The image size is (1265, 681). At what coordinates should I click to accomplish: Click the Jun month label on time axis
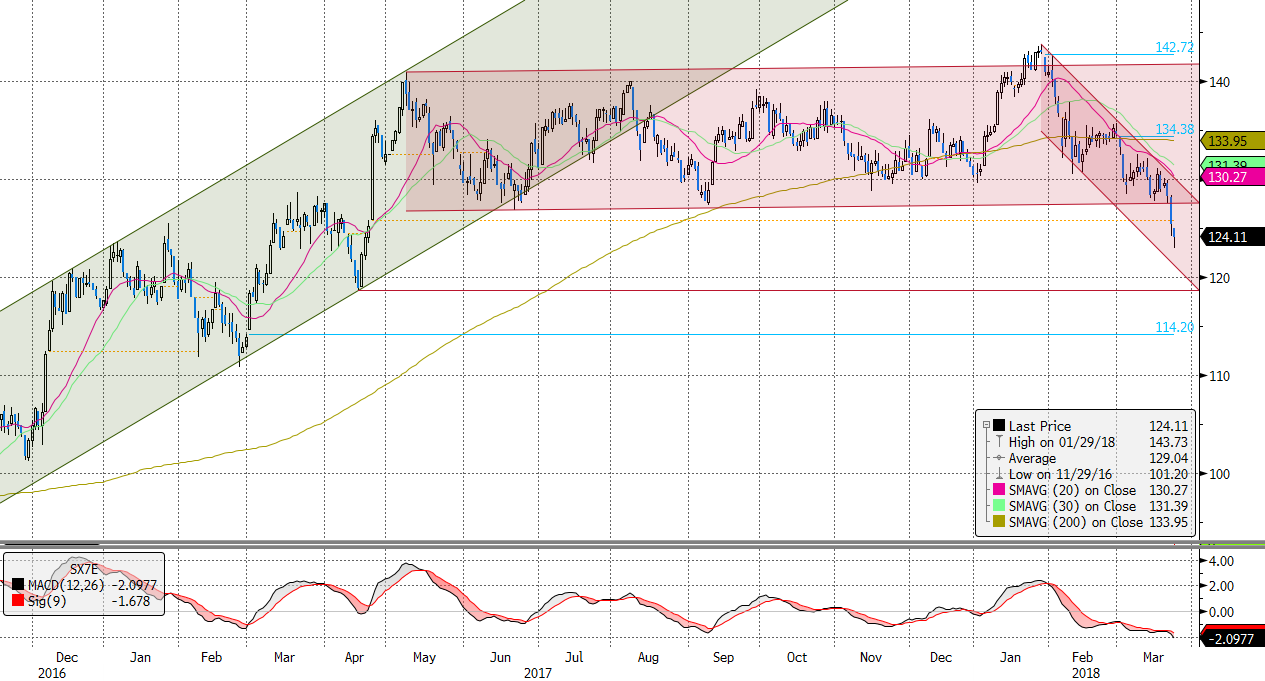(501, 658)
